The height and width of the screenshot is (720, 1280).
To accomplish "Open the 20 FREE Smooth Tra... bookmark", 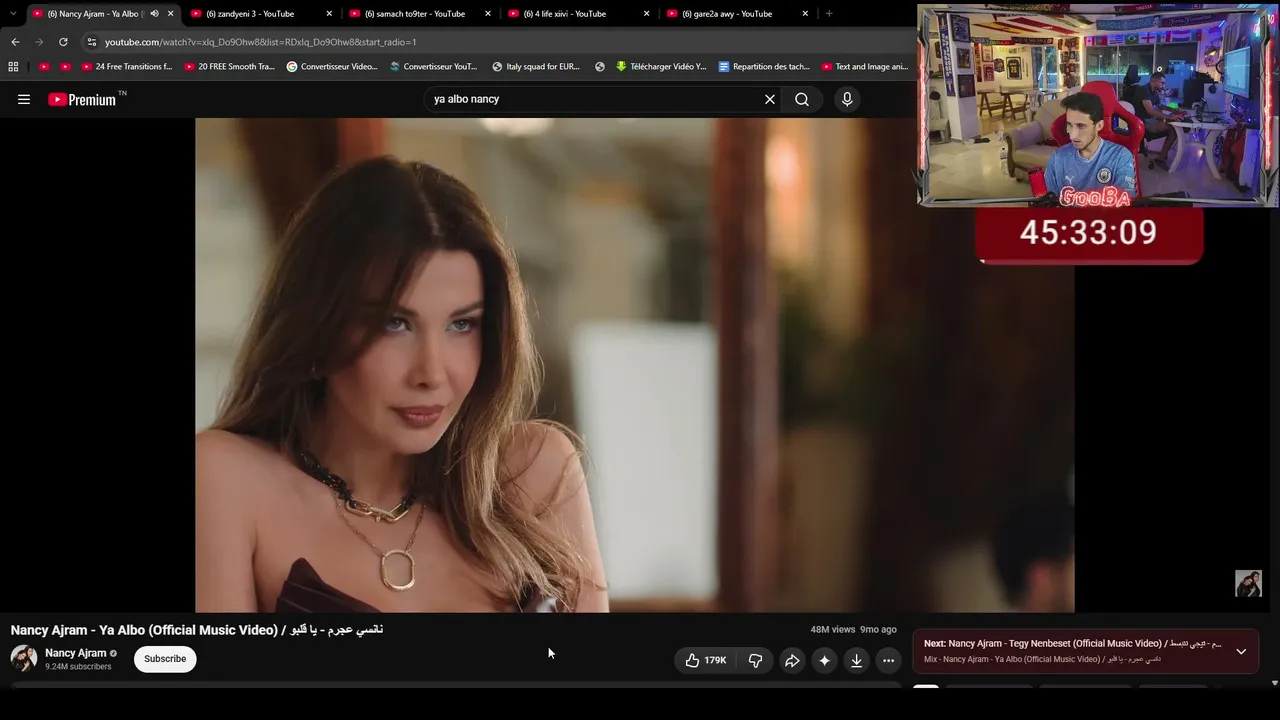I will 229,67.
